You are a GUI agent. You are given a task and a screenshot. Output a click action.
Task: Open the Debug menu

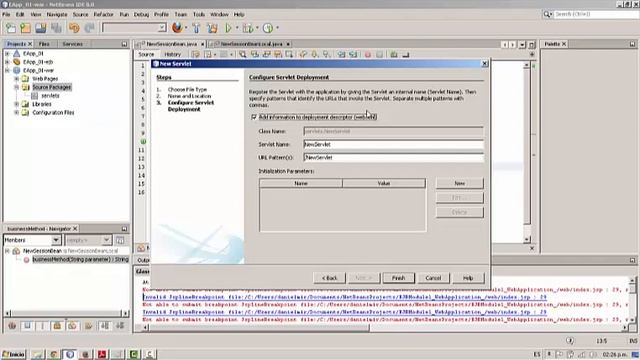tap(141, 14)
